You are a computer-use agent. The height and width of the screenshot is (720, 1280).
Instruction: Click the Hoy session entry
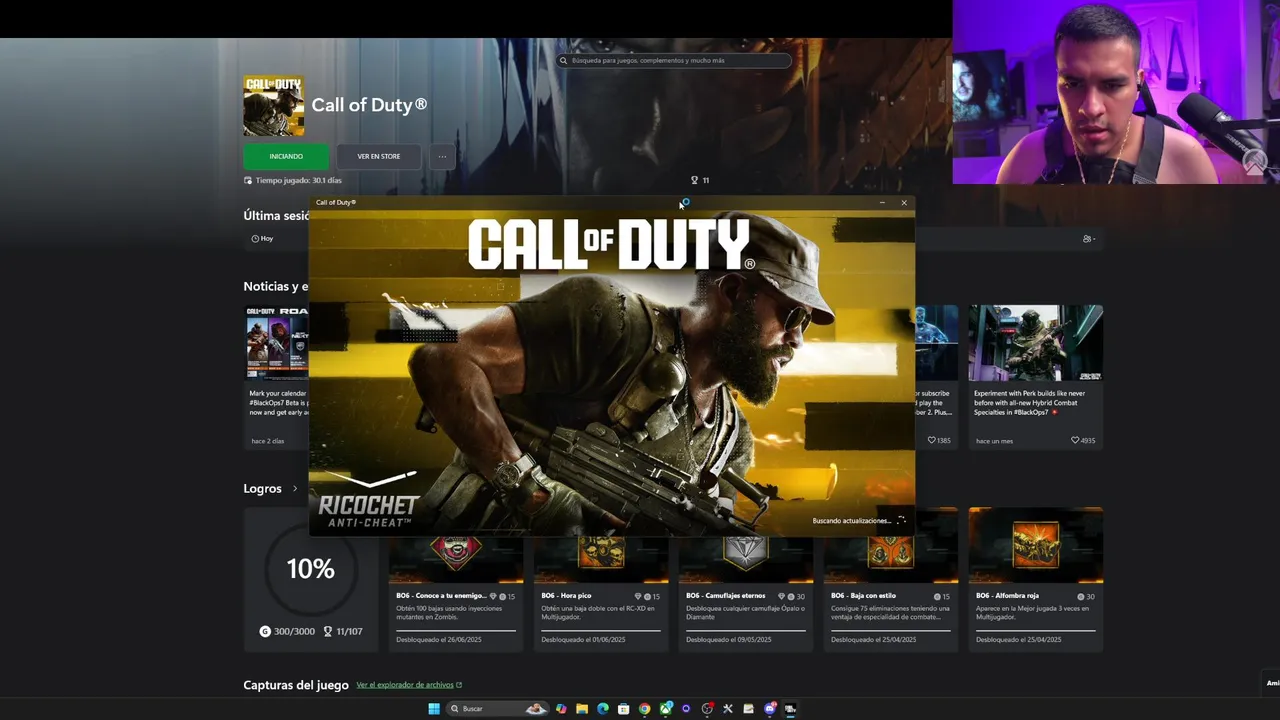point(262,239)
